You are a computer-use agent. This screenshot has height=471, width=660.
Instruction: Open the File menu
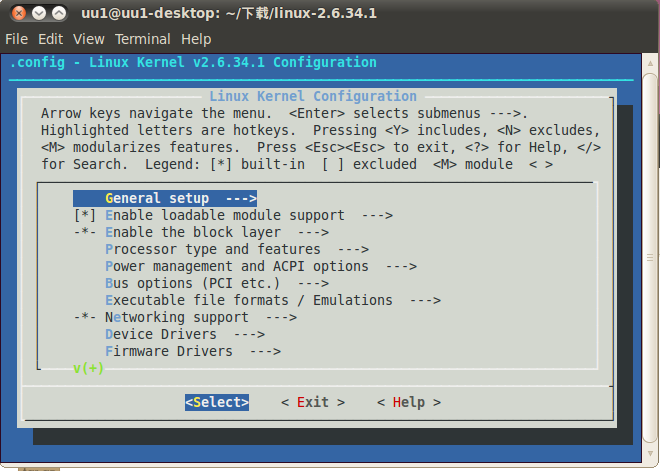(17, 39)
